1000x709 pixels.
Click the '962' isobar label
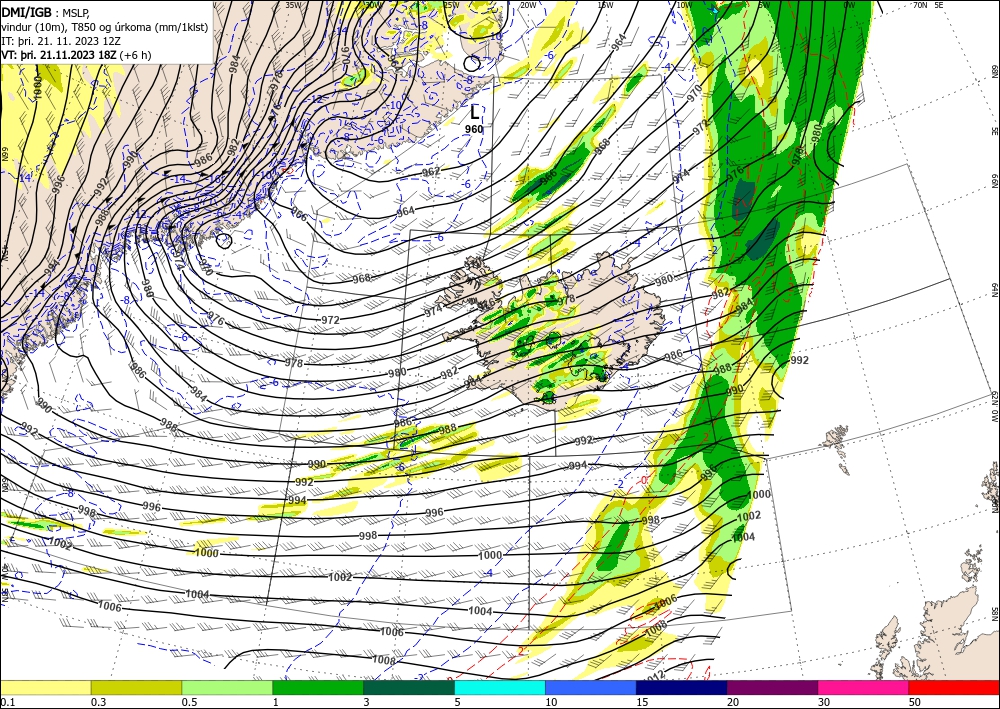coord(432,172)
